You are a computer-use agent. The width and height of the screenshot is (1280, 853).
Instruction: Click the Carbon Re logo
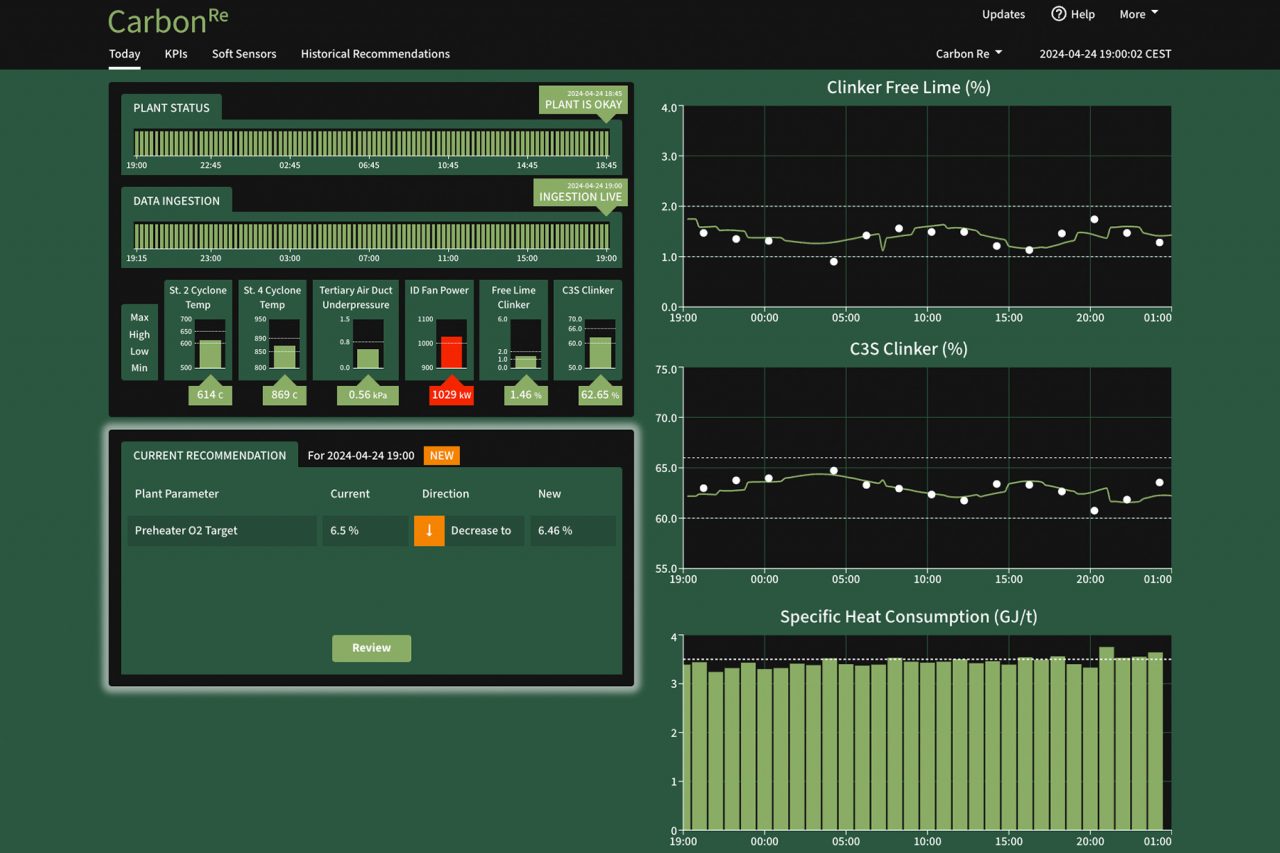[x=167, y=20]
